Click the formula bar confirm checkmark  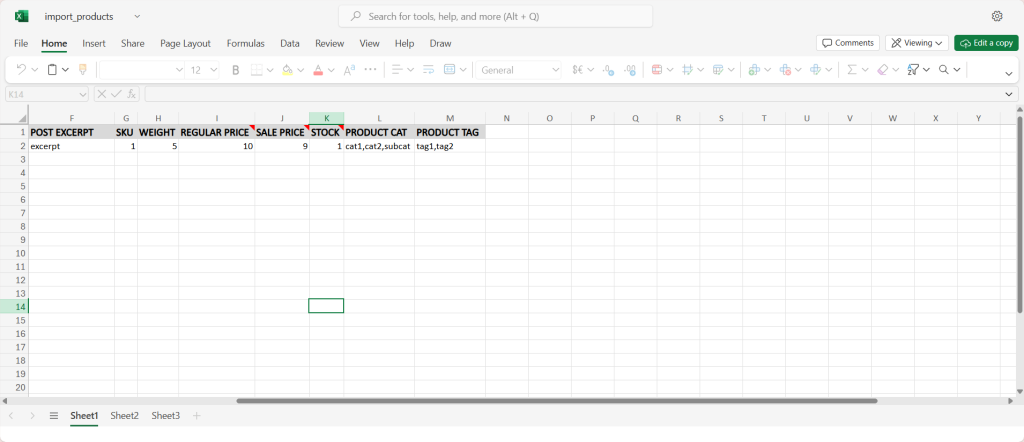(x=116, y=94)
